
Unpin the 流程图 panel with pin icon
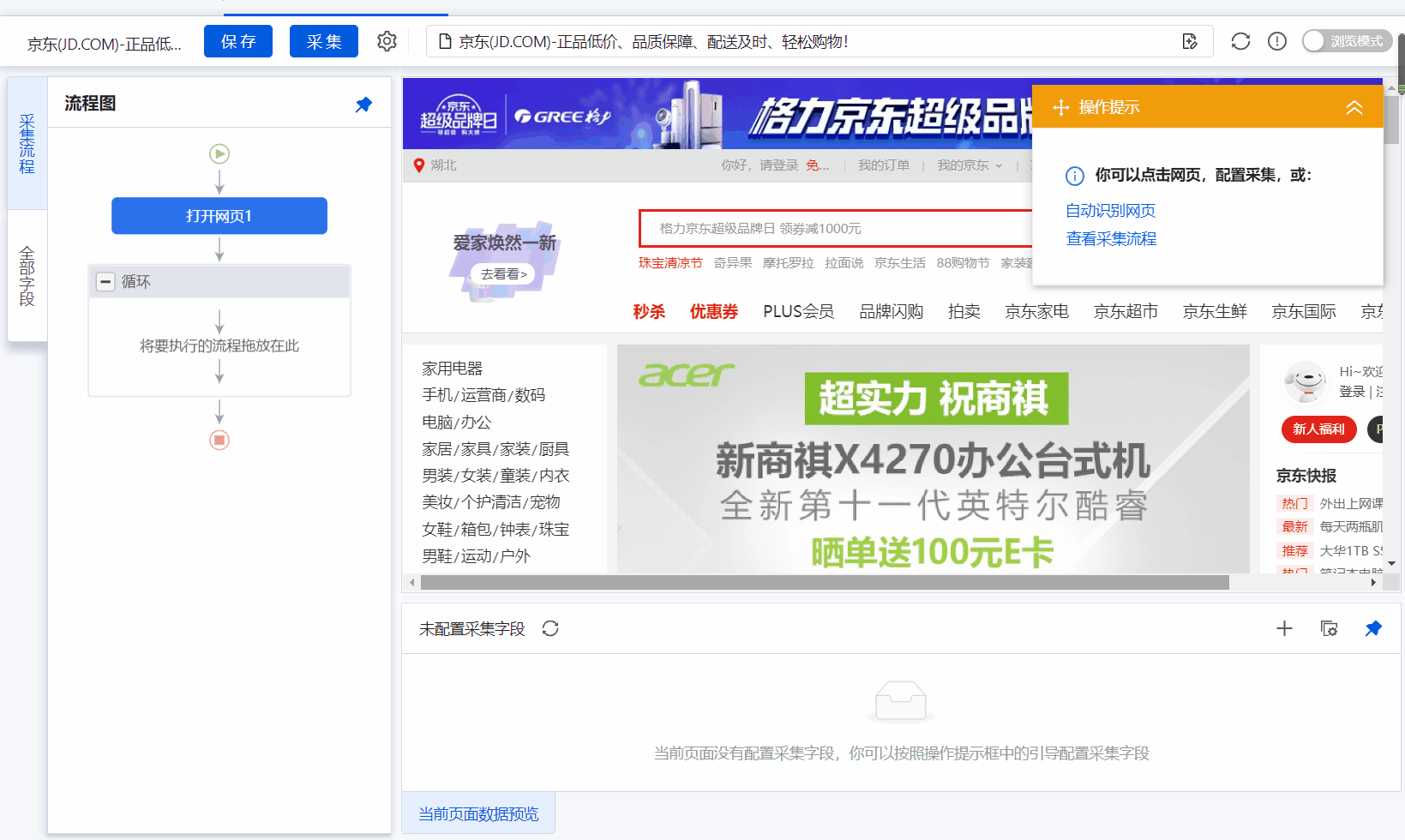364,105
